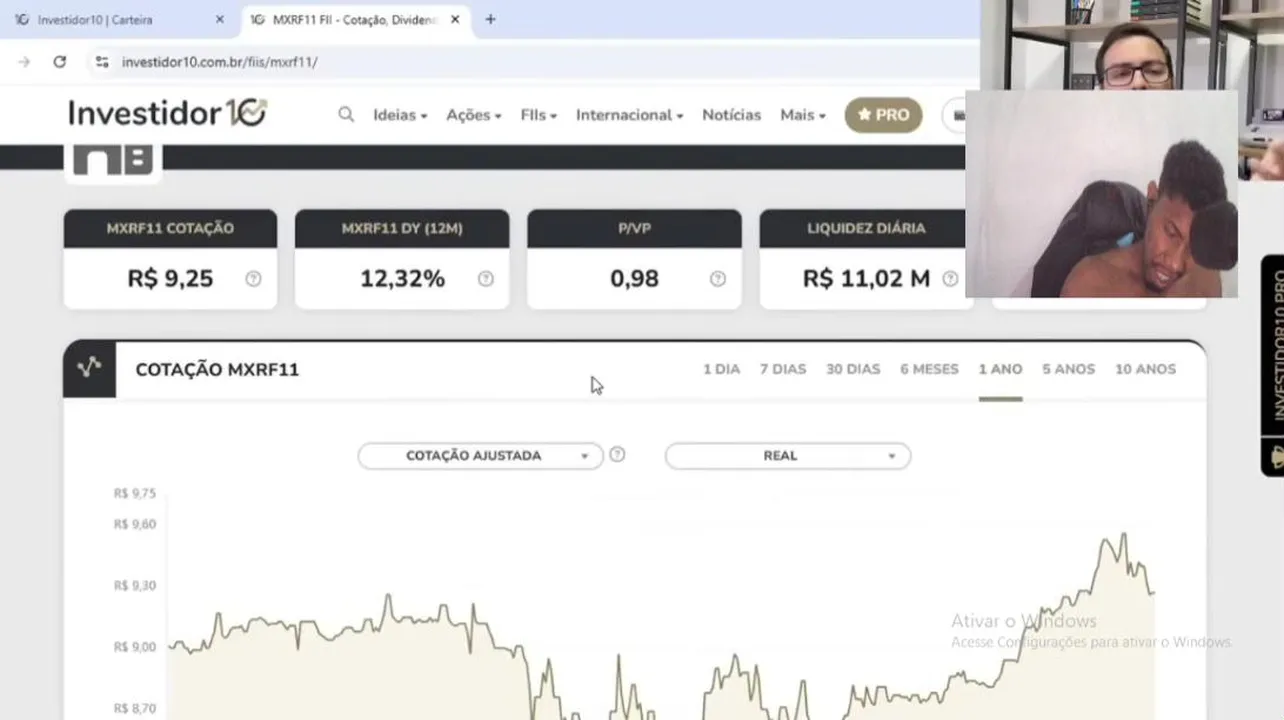Reload the page with the refresh icon

click(60, 62)
